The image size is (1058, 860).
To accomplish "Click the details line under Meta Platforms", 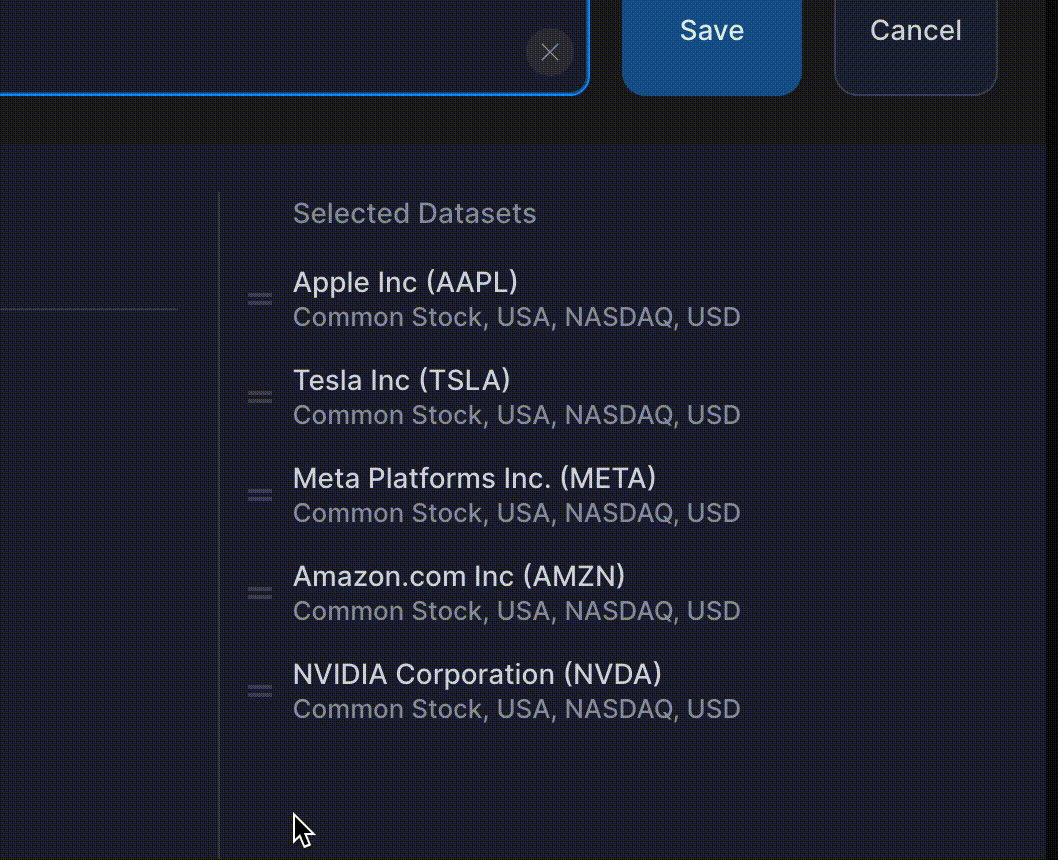I will point(517,513).
